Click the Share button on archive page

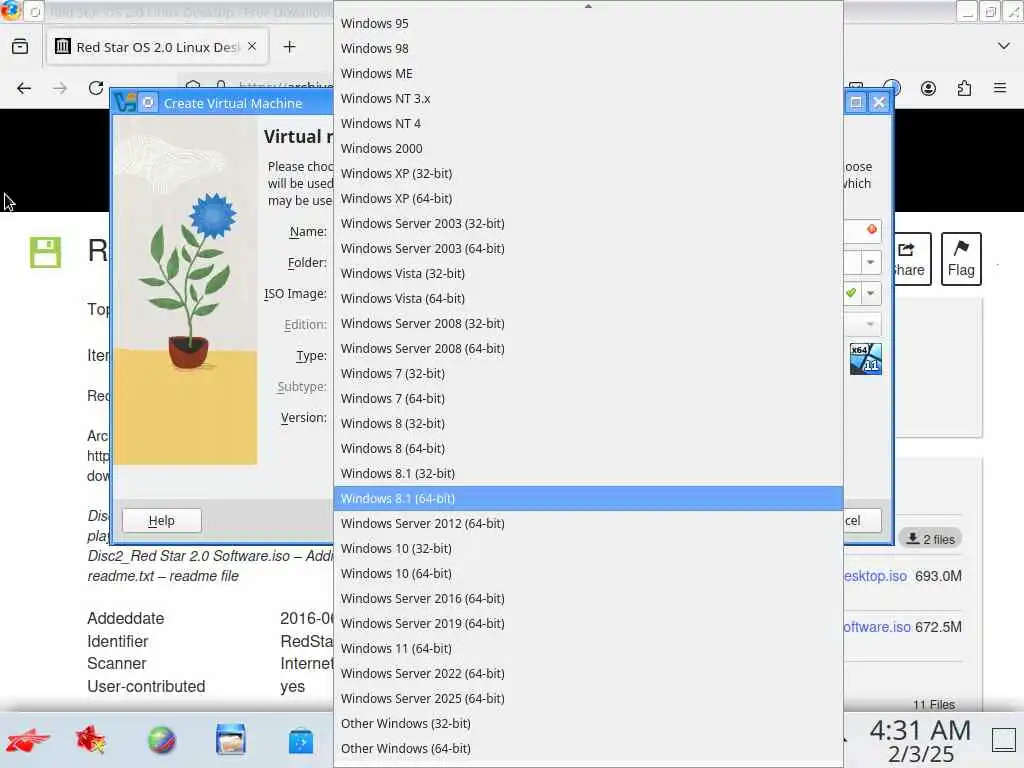(x=910, y=259)
